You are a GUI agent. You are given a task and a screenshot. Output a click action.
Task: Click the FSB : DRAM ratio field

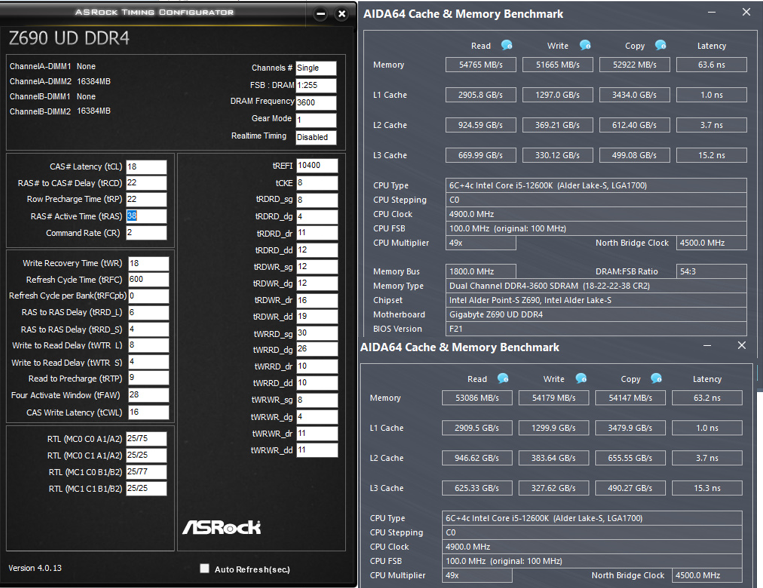[x=316, y=85]
